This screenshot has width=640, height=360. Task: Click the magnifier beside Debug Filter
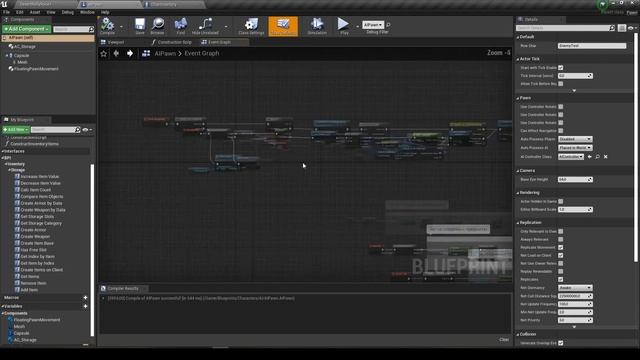388,25
